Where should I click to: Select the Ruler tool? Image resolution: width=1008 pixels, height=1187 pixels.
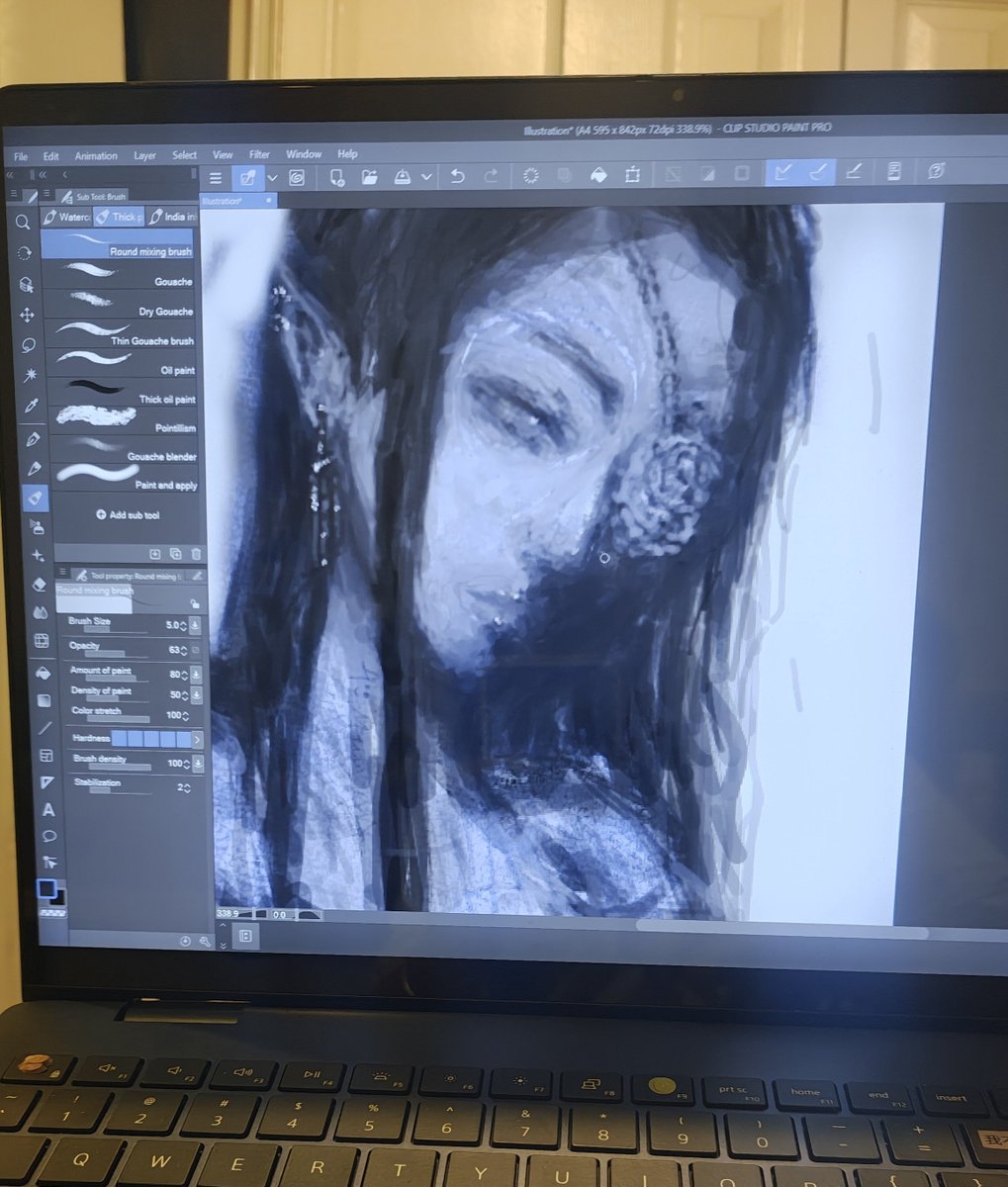pyautogui.click(x=46, y=782)
